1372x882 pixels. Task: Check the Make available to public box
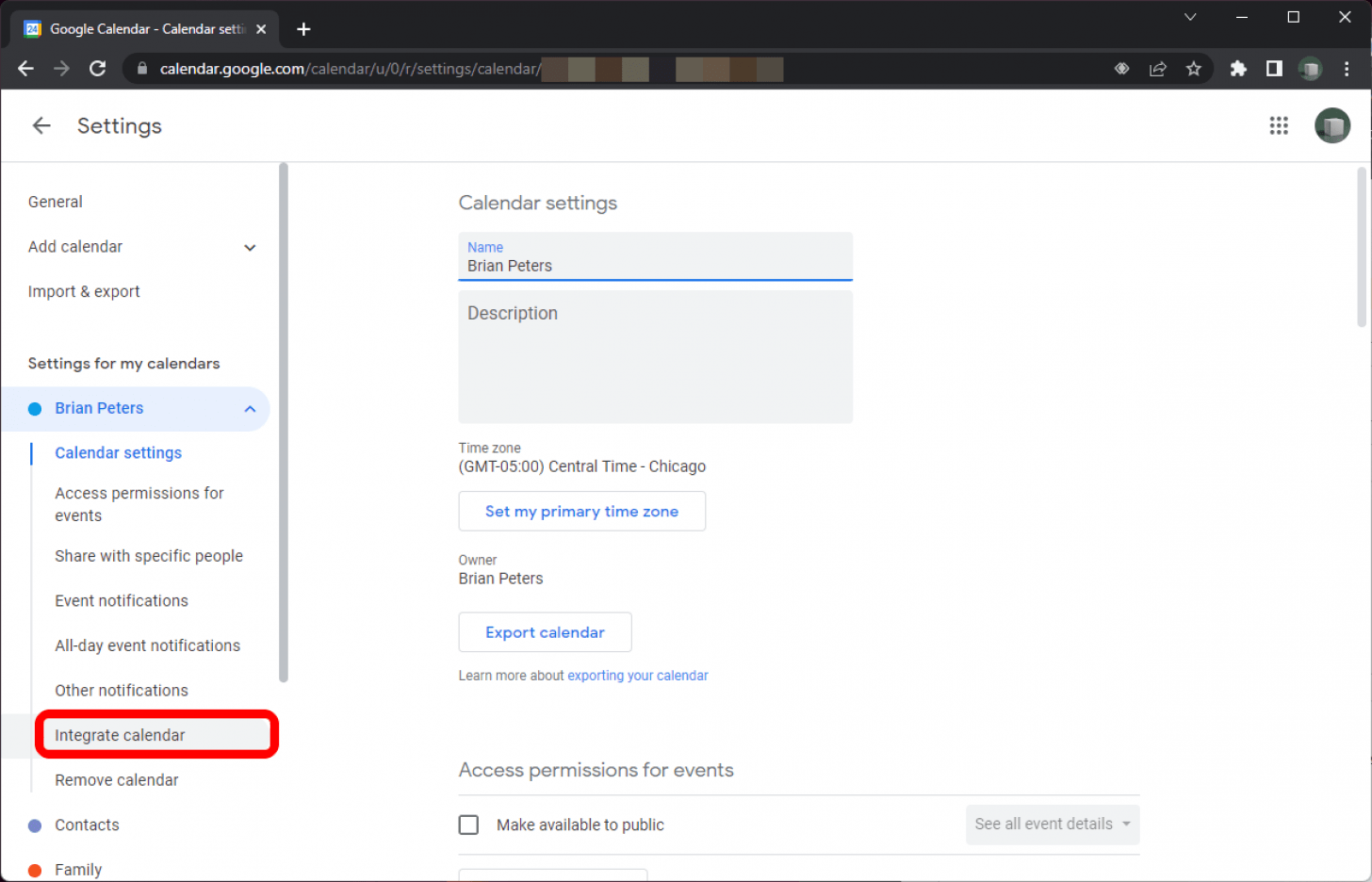468,825
